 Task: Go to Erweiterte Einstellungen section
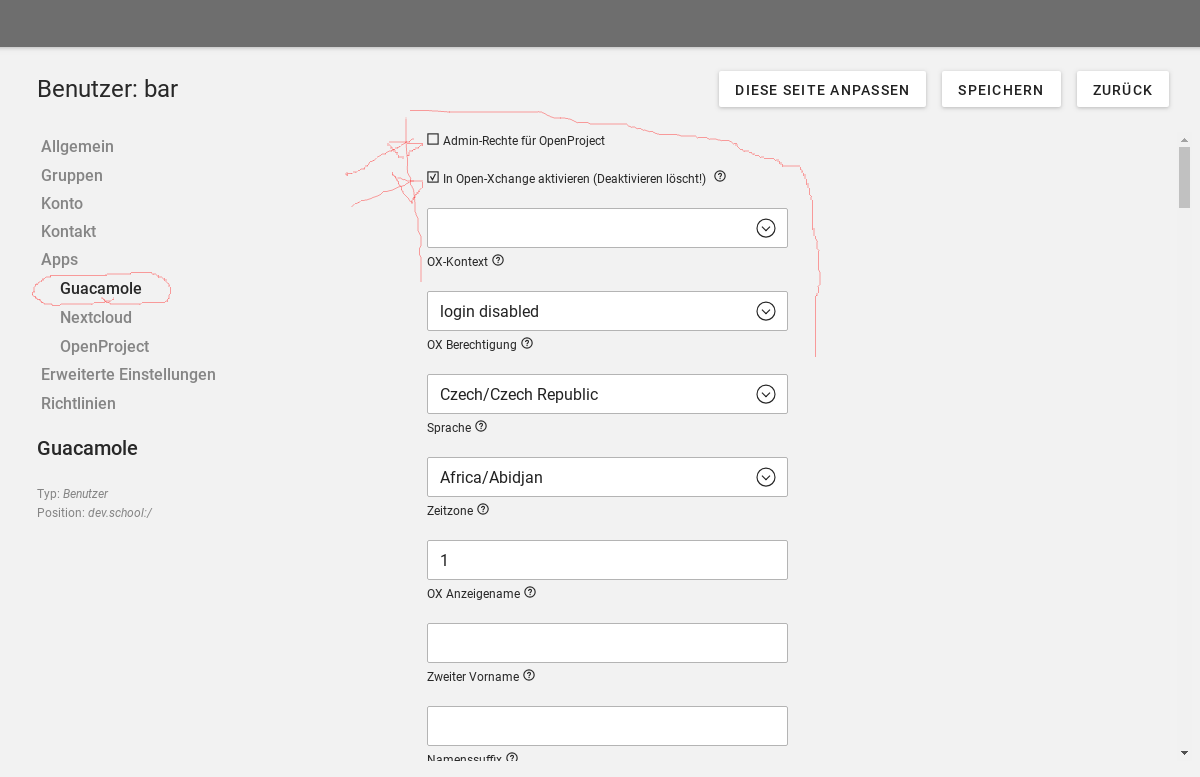128,374
